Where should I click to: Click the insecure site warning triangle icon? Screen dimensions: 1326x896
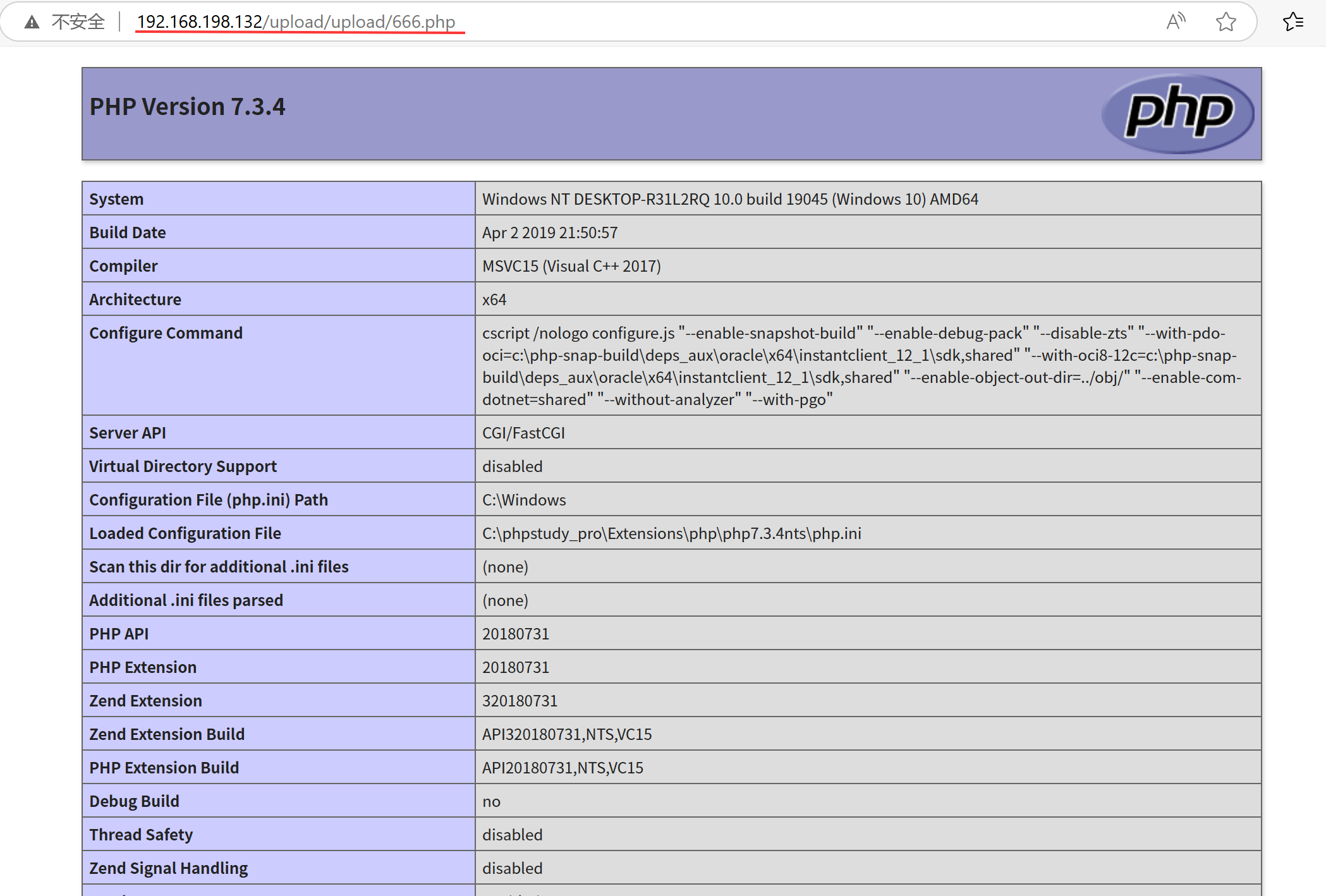pyautogui.click(x=32, y=23)
